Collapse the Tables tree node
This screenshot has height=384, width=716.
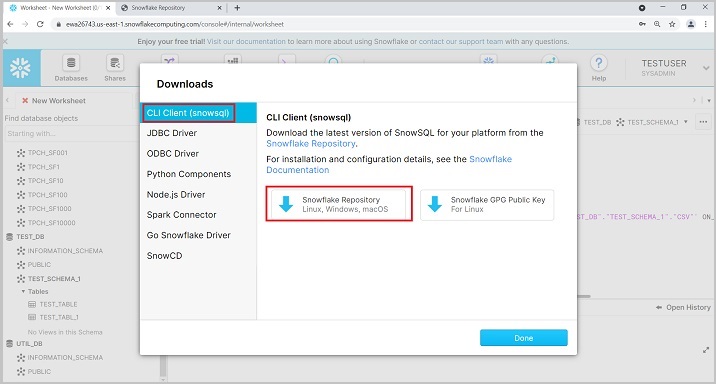pyautogui.click(x=23, y=291)
